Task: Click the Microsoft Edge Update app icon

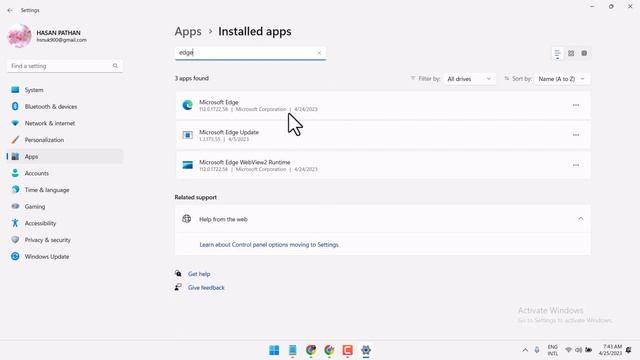Action: [187, 135]
